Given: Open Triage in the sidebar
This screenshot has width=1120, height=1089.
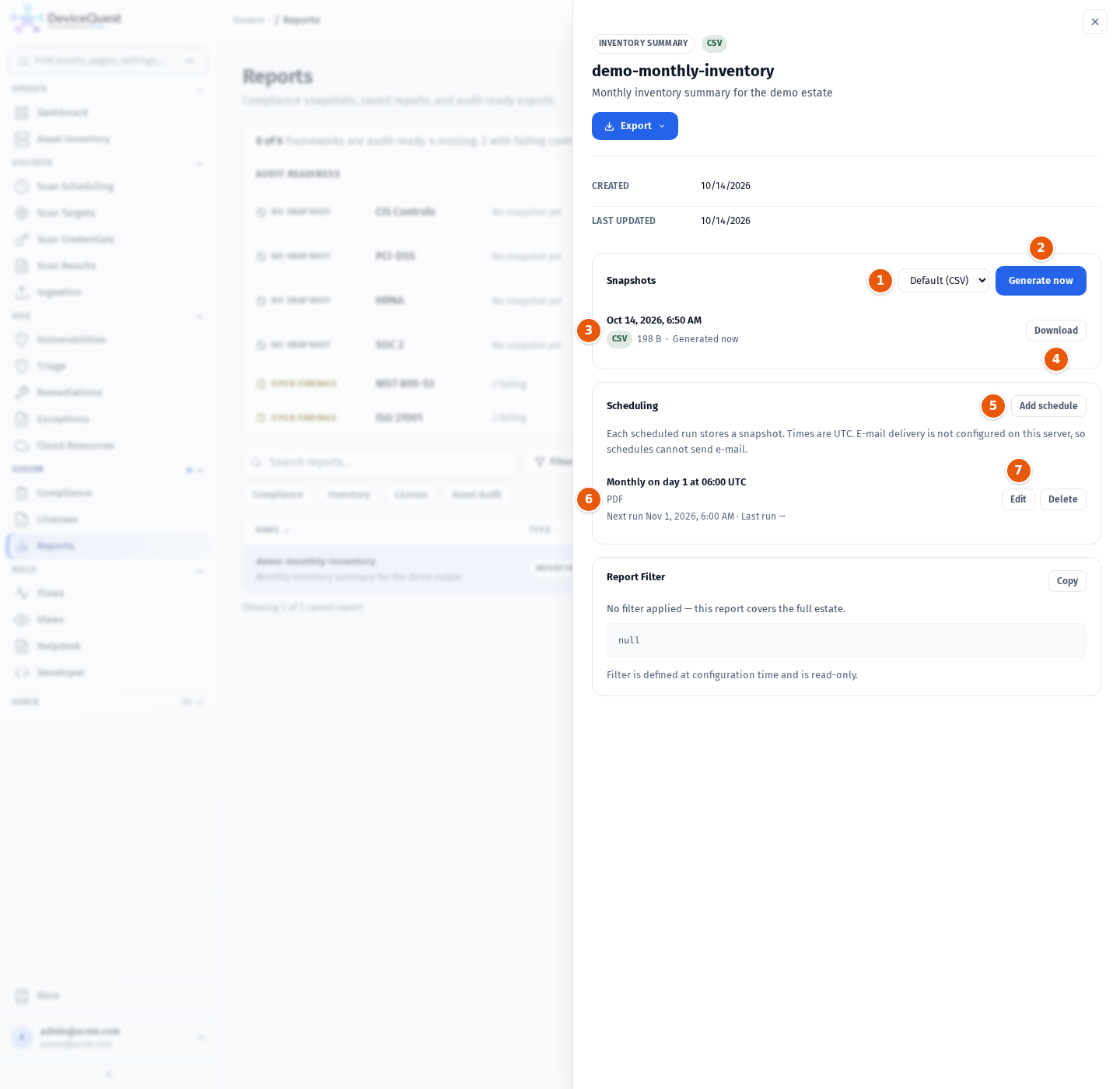Looking at the screenshot, I should 107,366.
